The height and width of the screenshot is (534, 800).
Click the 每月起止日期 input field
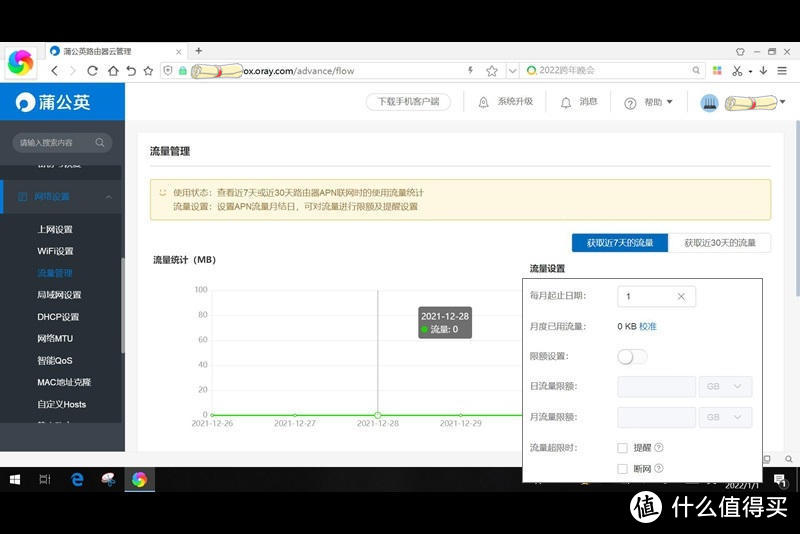click(x=657, y=296)
